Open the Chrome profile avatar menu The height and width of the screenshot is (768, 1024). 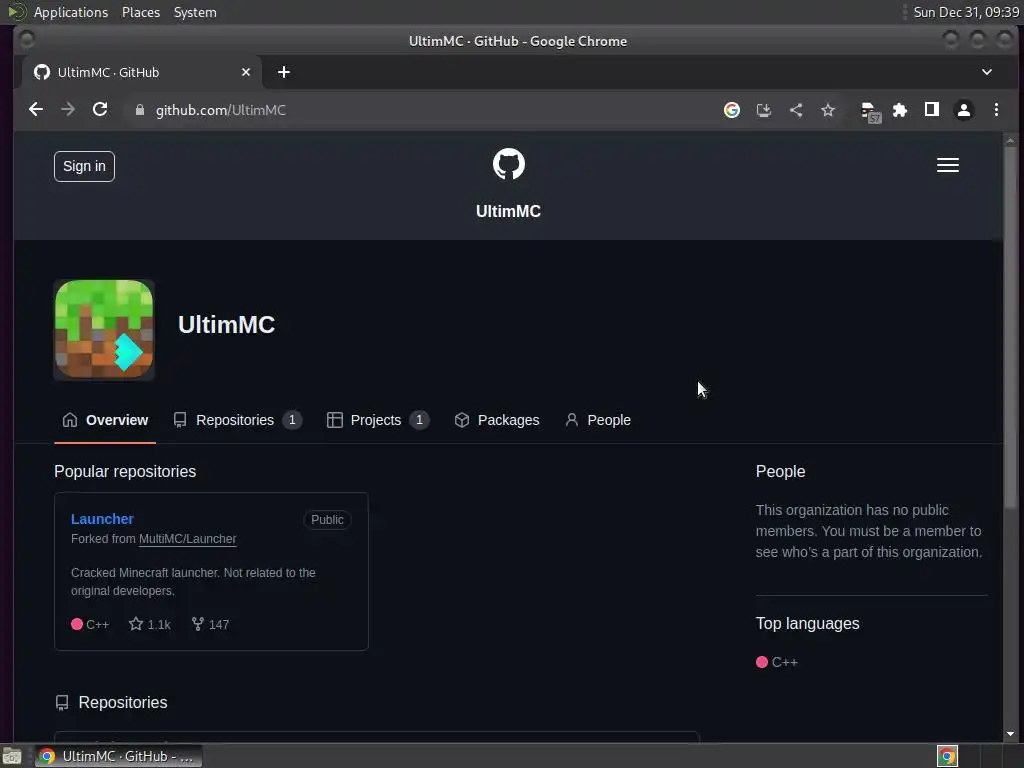click(x=963, y=110)
